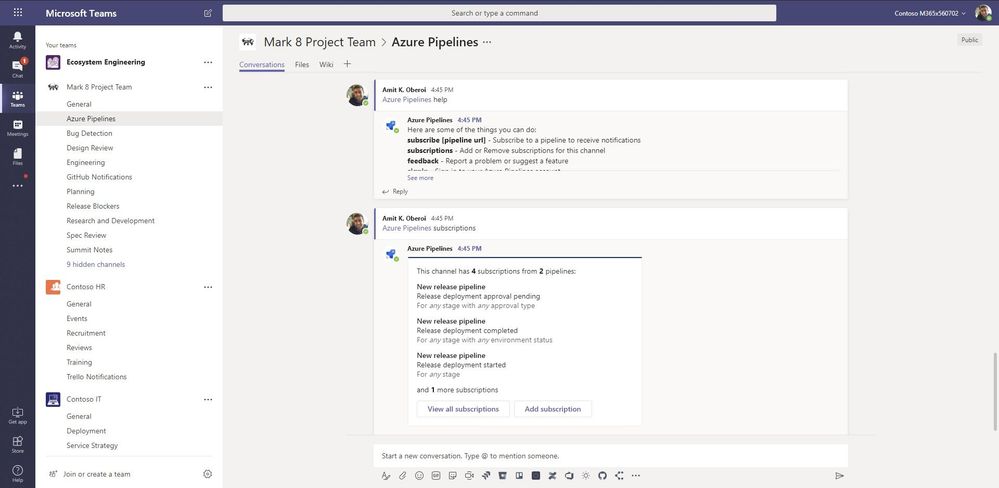
Task: Select the GitHub Notifications channel
Action: (x=99, y=177)
